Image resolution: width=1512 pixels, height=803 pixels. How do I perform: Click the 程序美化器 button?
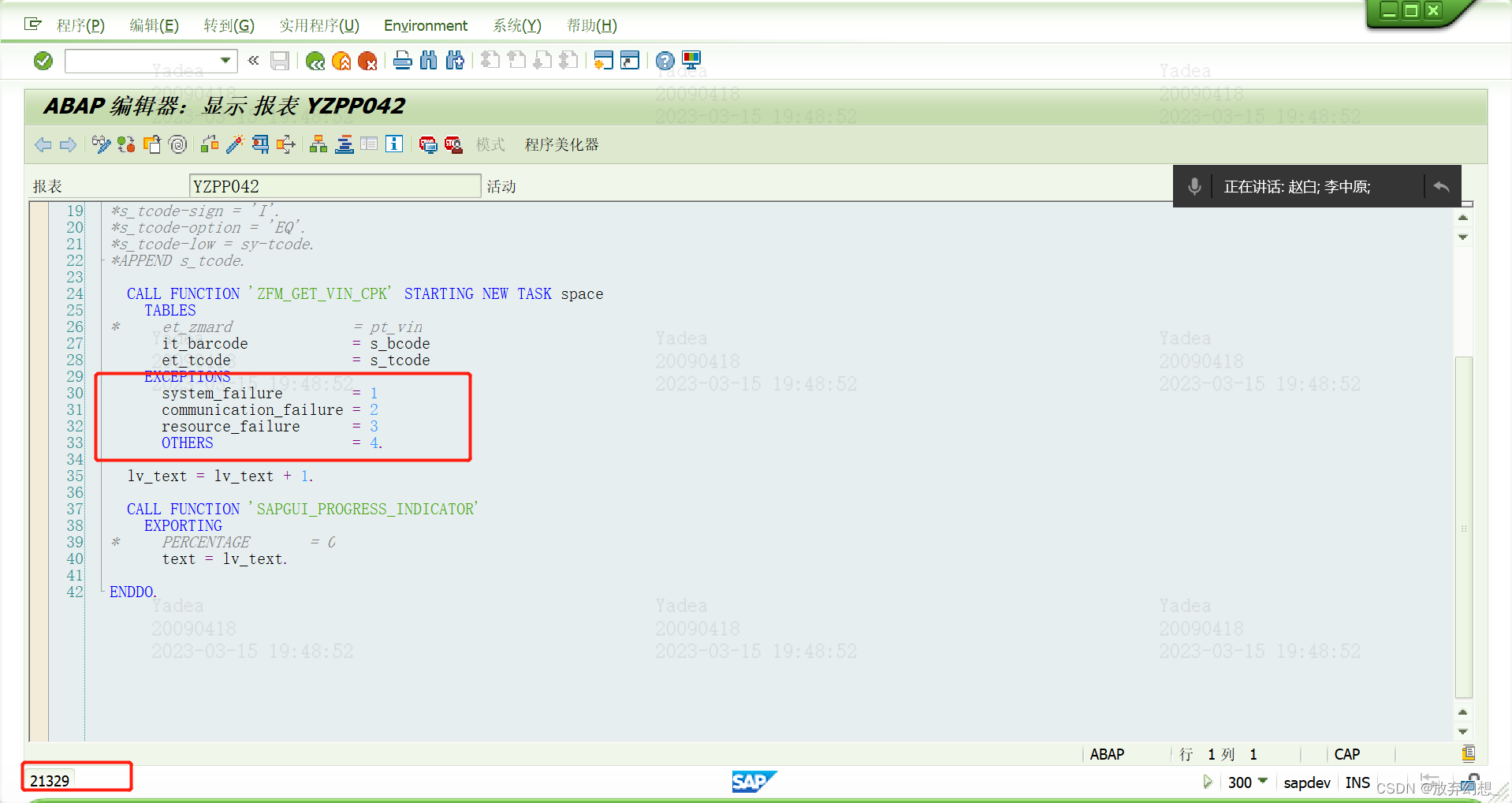click(562, 144)
